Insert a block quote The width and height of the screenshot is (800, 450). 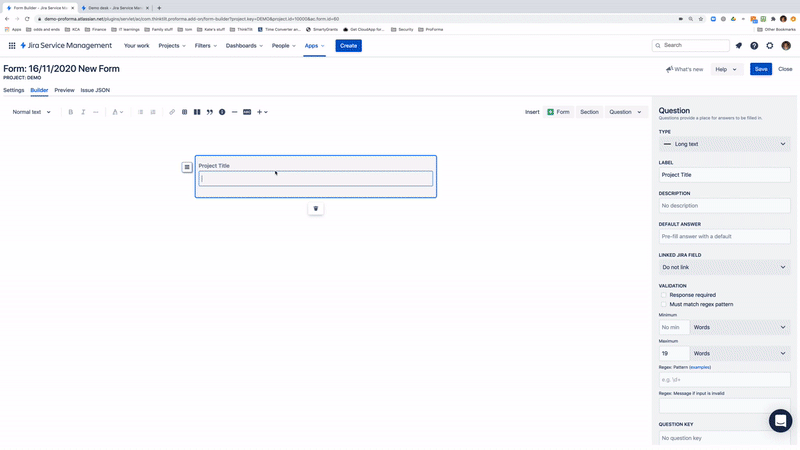pyautogui.click(x=210, y=112)
